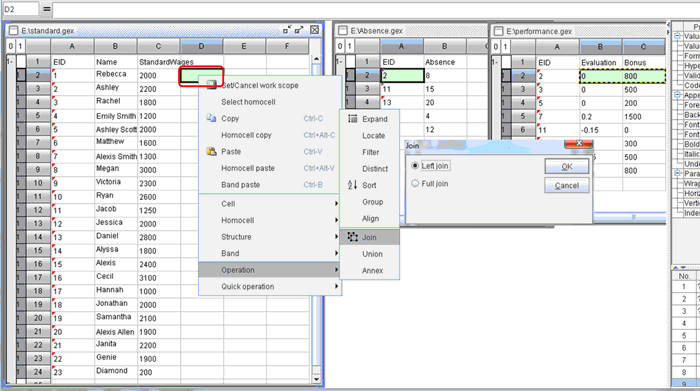Click the Set/Cancel work scope icon
700x391 pixels.
point(211,84)
